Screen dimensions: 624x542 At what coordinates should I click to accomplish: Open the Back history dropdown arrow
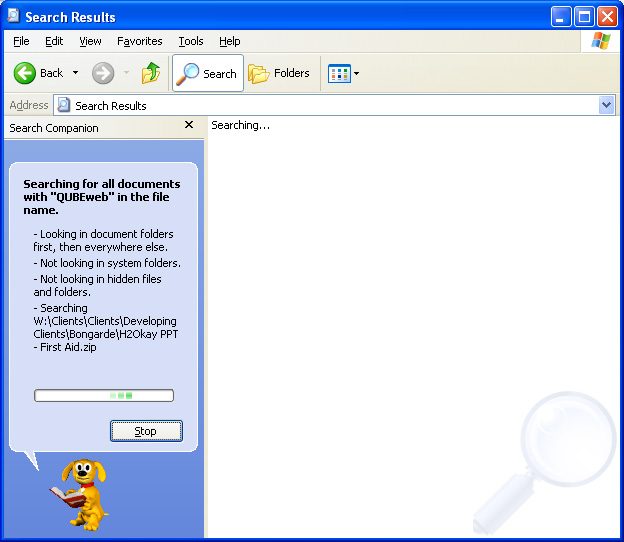point(75,73)
